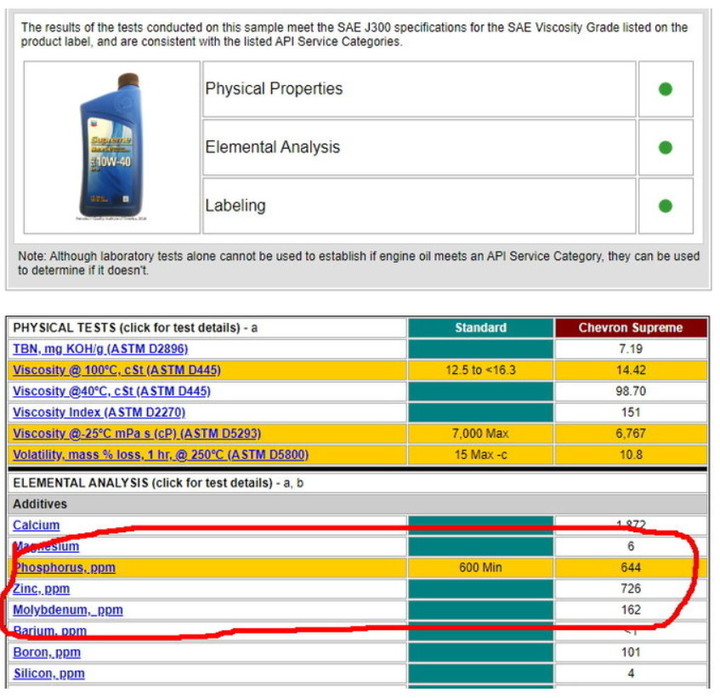The height and width of the screenshot is (698, 720).
Task: Click the molybdenum value 162
Action: coord(630,610)
